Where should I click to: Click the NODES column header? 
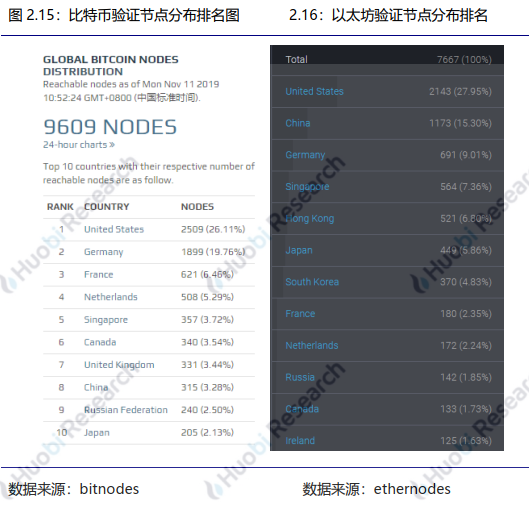pyautogui.click(x=197, y=207)
